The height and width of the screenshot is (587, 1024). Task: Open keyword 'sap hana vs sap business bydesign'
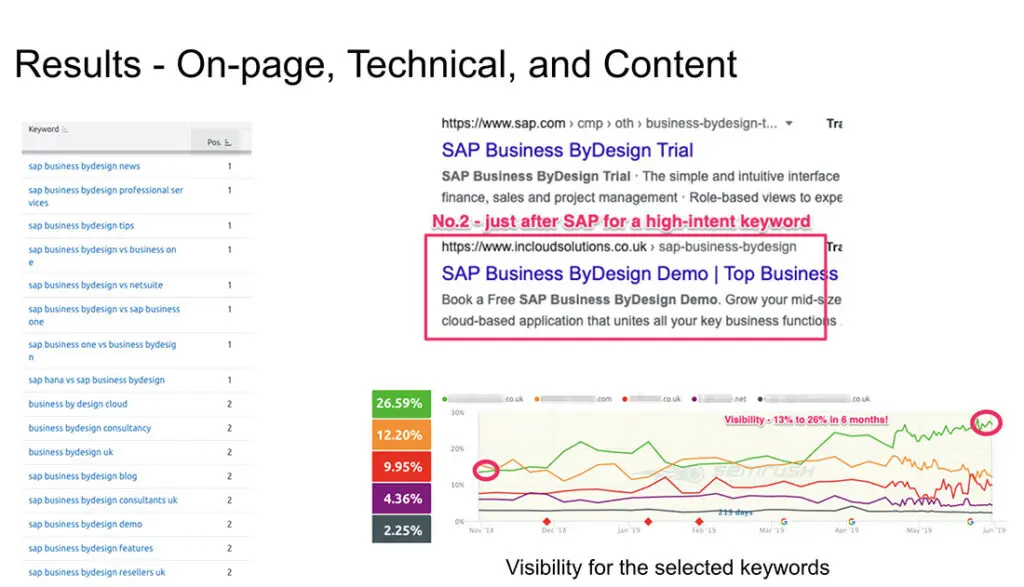point(96,380)
